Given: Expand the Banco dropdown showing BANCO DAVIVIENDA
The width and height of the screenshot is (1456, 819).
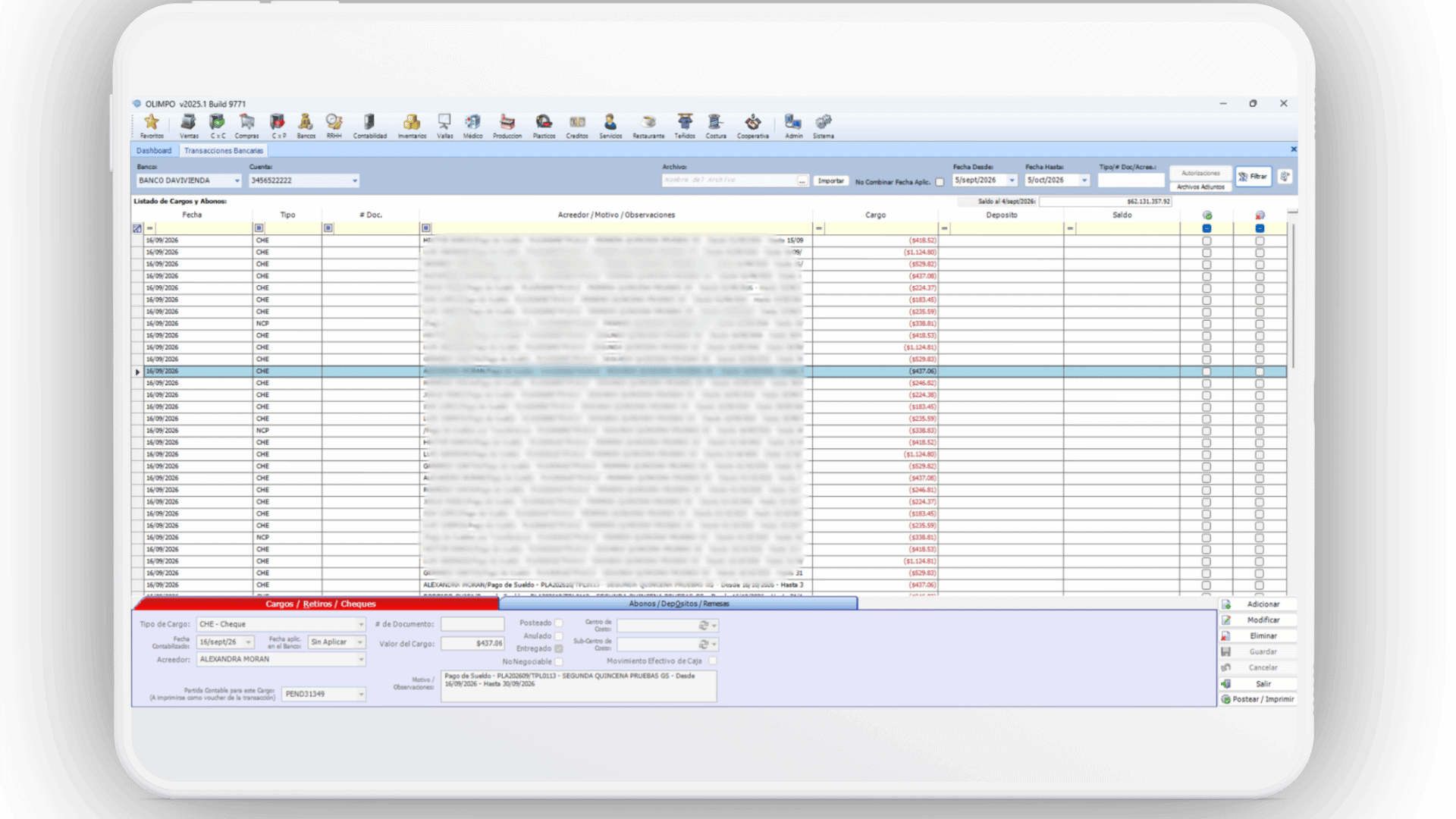Looking at the screenshot, I should coord(237,180).
